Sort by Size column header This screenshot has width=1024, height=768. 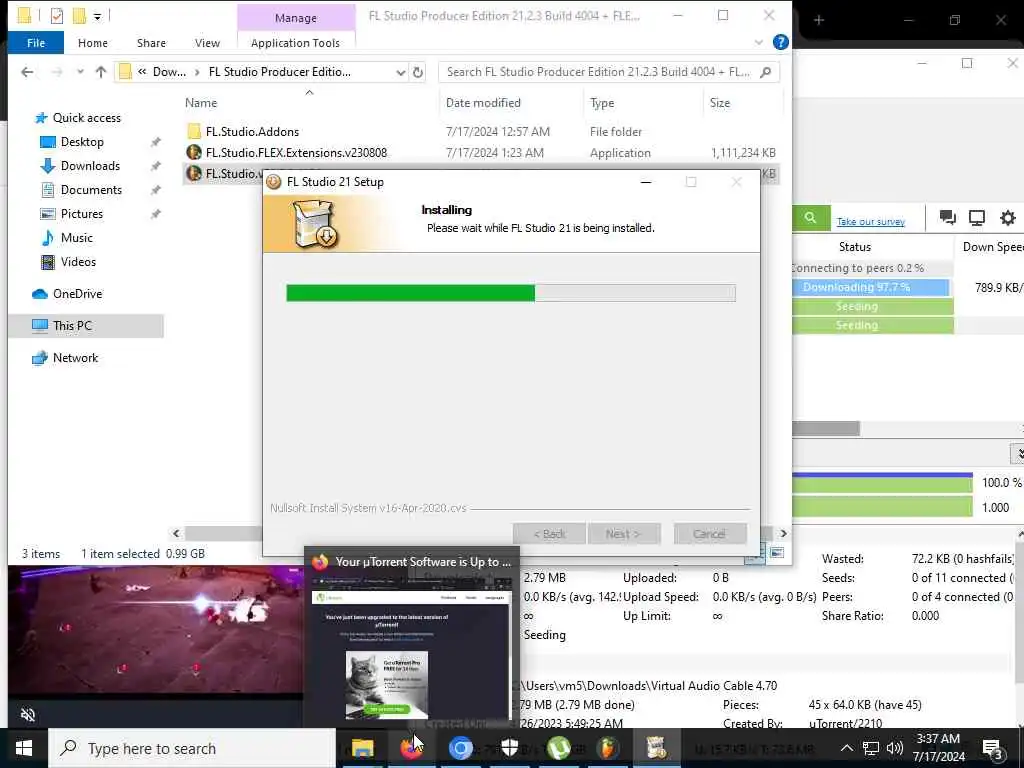click(x=720, y=103)
